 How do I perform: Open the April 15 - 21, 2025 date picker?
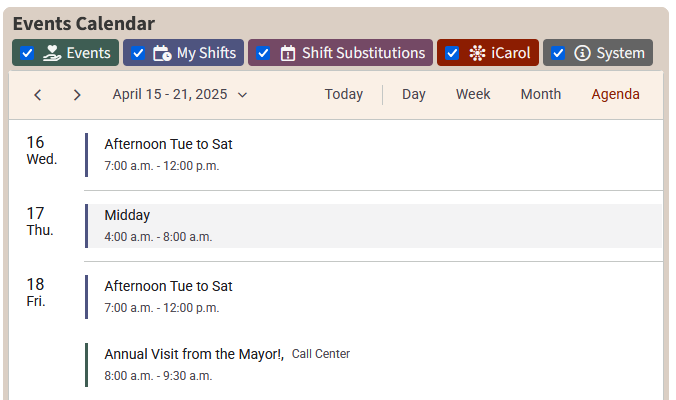[180, 95]
